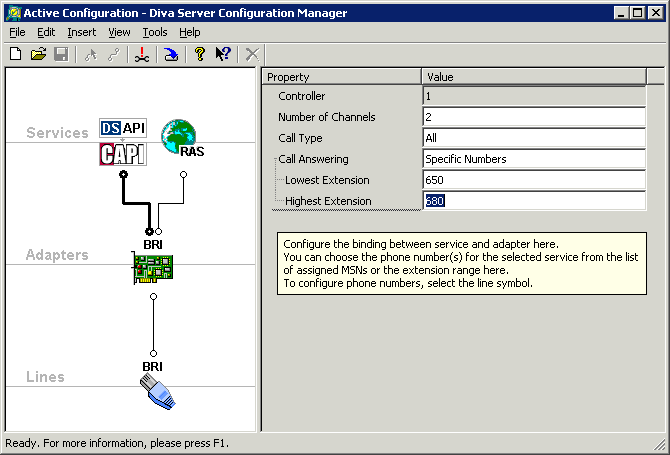Viewport: 670px width, 455px height.
Task: Click the Save floppy disk icon
Action: point(61,54)
